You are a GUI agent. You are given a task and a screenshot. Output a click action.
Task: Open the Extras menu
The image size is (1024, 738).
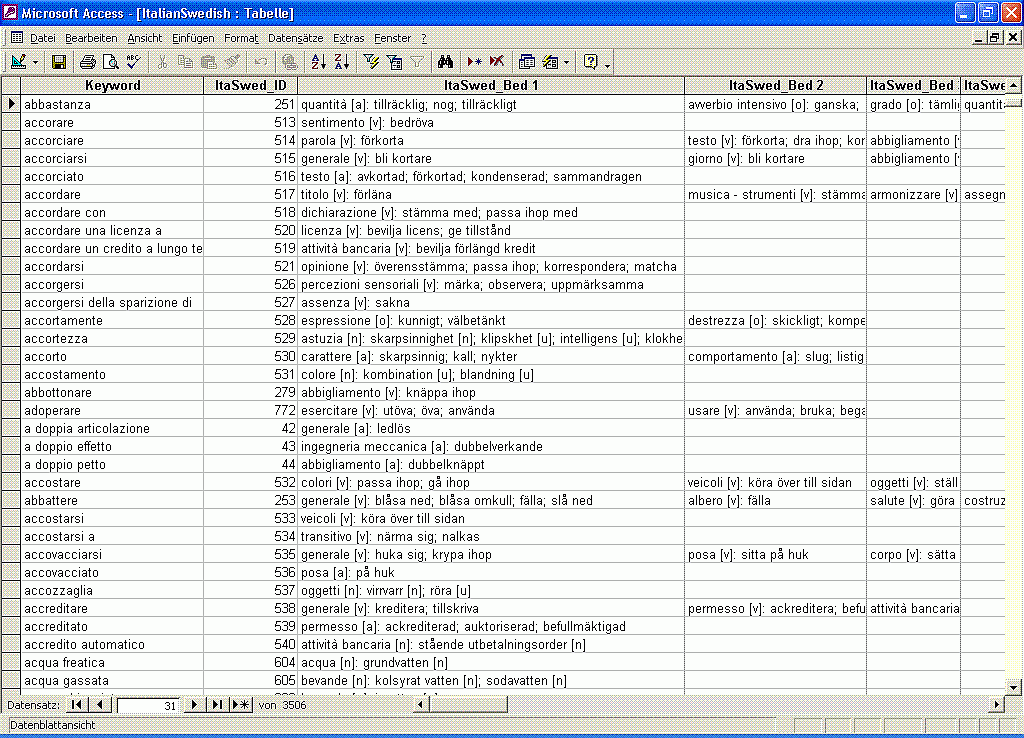tap(349, 39)
